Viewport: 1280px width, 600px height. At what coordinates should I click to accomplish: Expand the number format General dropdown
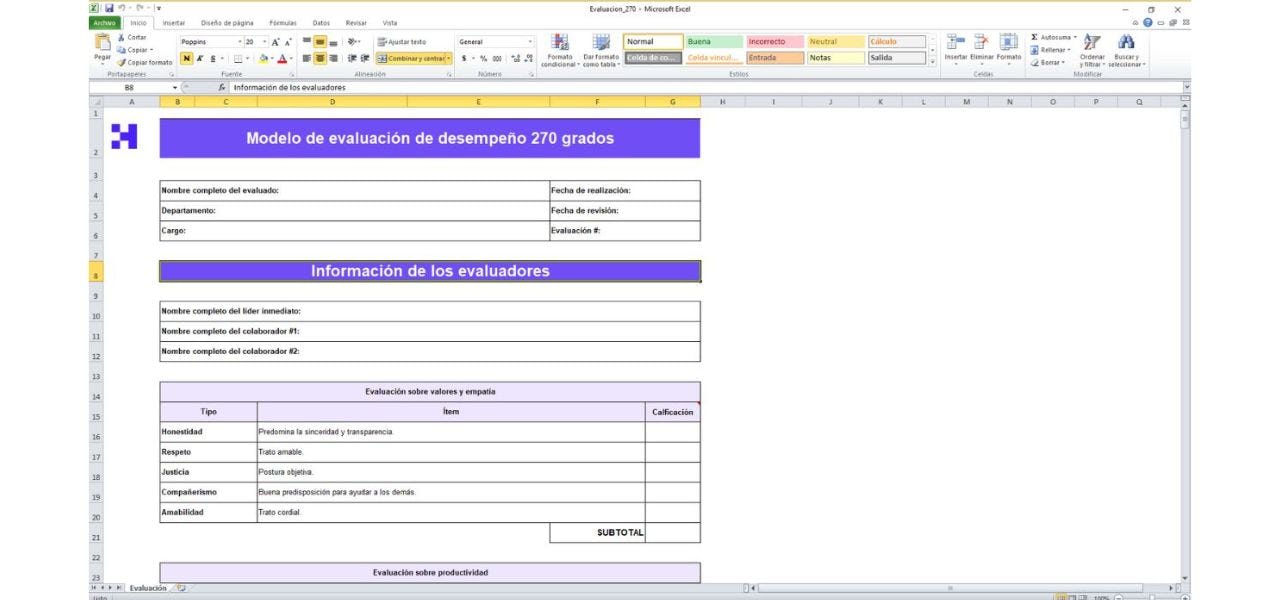530,42
